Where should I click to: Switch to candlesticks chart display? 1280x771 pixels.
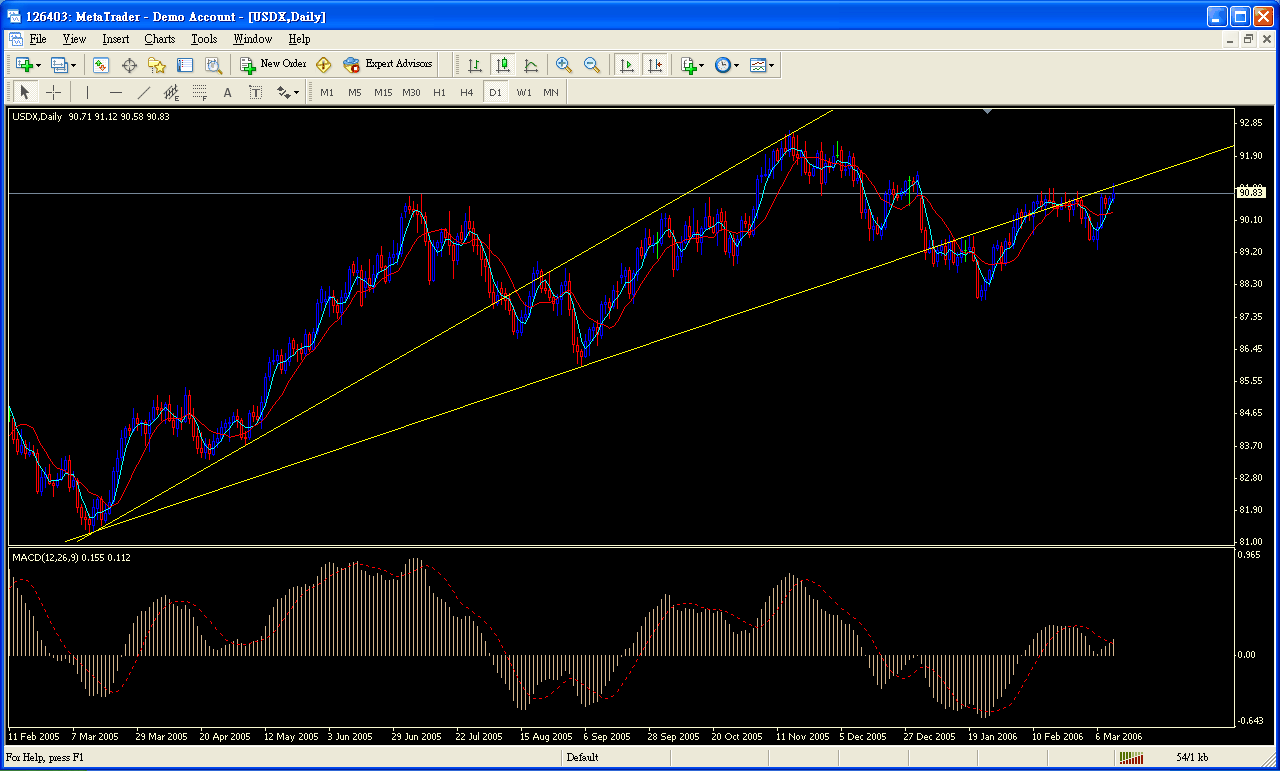[503, 65]
